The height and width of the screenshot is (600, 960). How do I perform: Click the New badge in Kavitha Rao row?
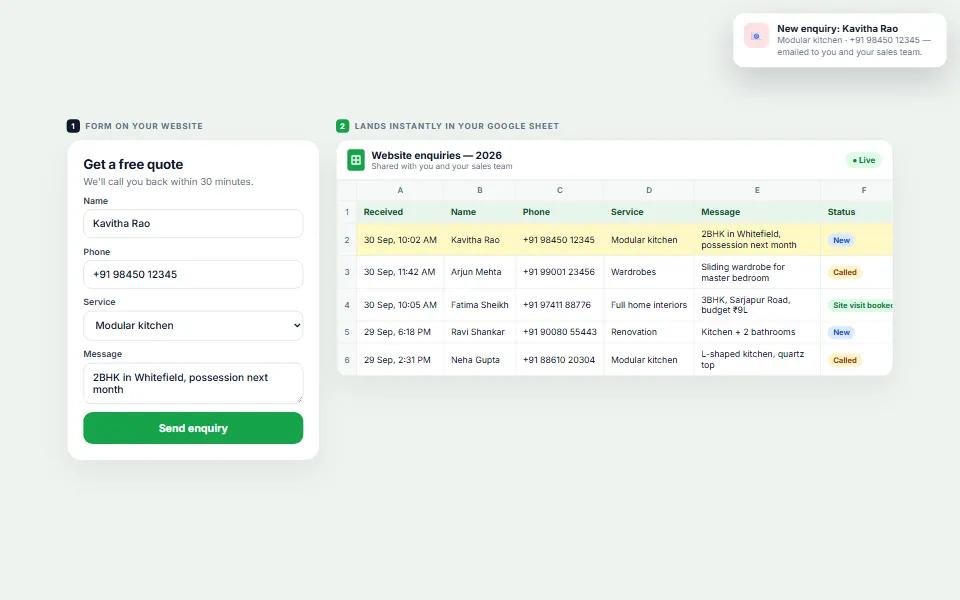coord(841,241)
